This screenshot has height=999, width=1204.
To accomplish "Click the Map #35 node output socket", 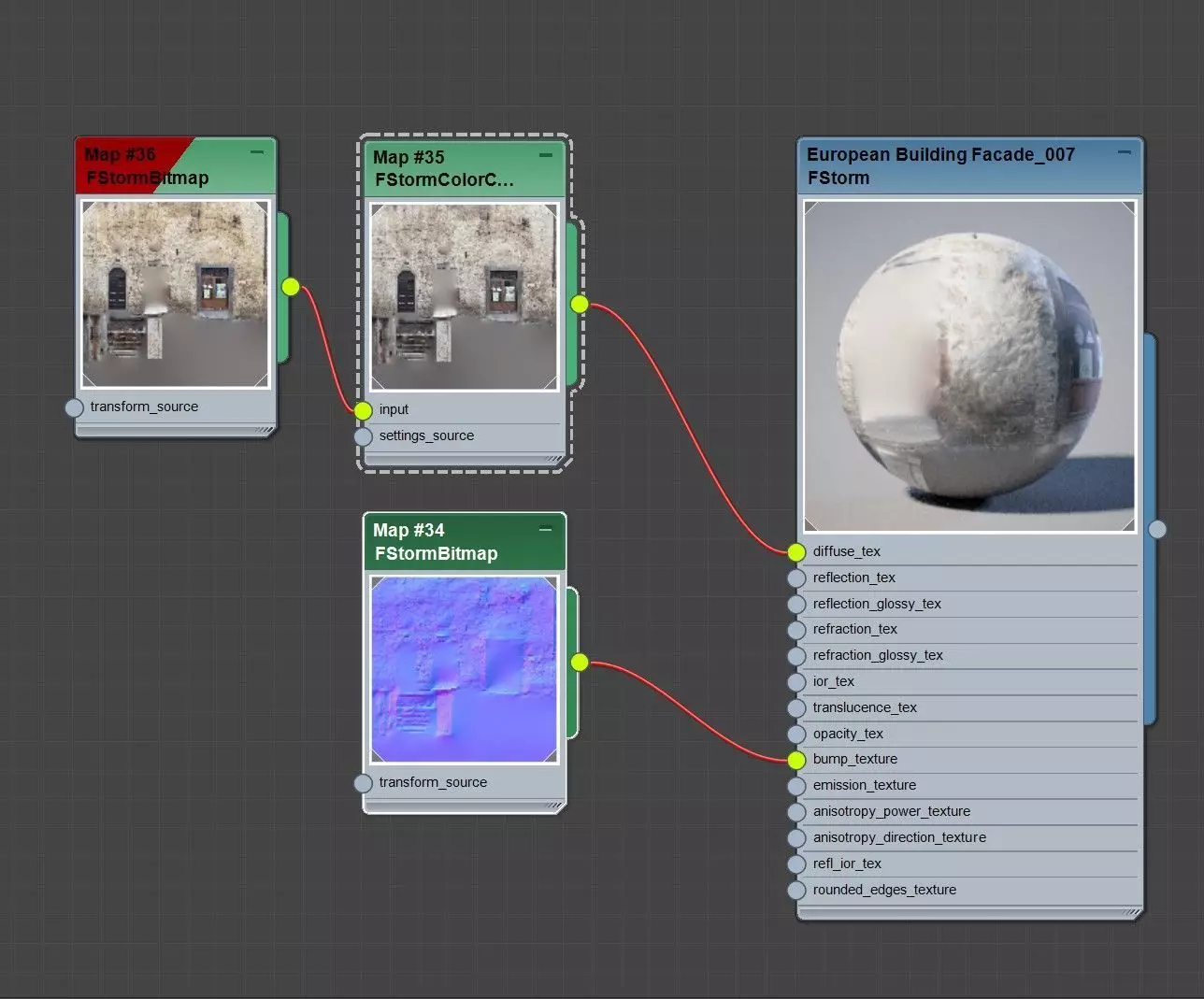I will pos(580,304).
